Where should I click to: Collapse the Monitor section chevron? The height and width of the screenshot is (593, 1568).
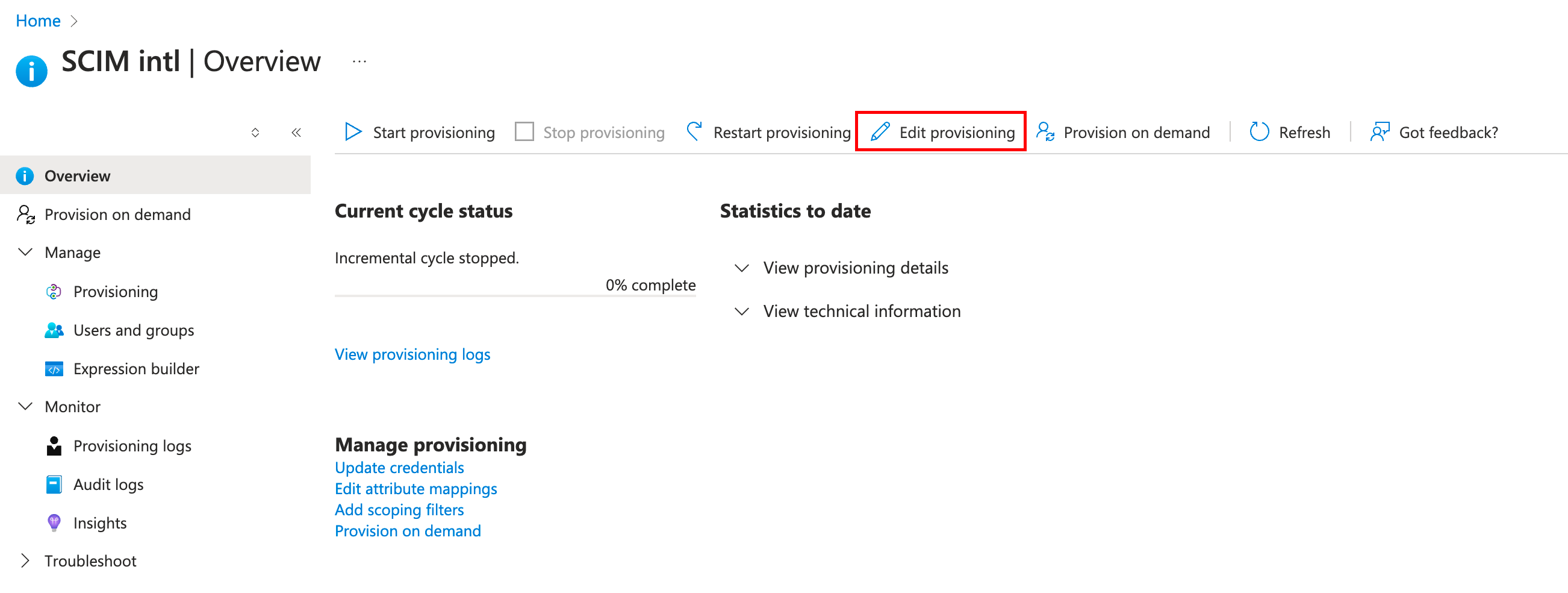[x=25, y=407]
